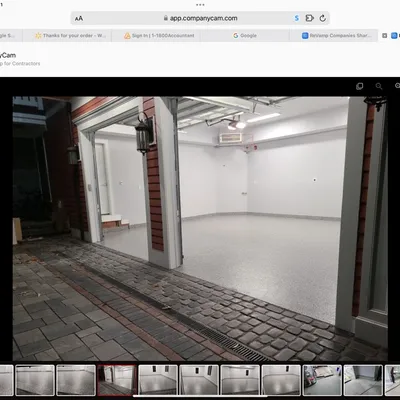Click the padlock icon in address bar

[166, 18]
